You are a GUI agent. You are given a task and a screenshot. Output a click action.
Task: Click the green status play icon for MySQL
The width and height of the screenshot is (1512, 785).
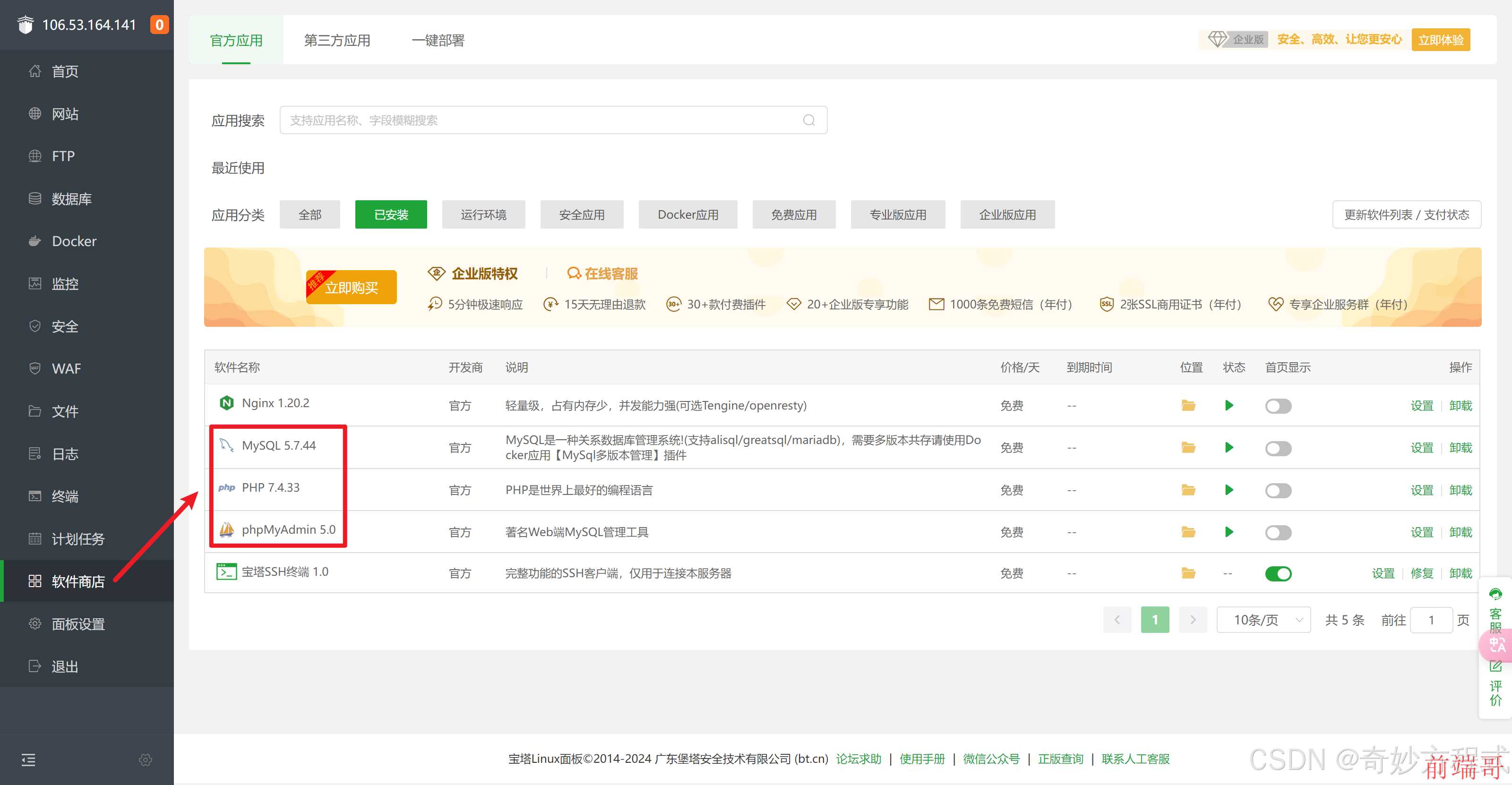tap(1229, 448)
